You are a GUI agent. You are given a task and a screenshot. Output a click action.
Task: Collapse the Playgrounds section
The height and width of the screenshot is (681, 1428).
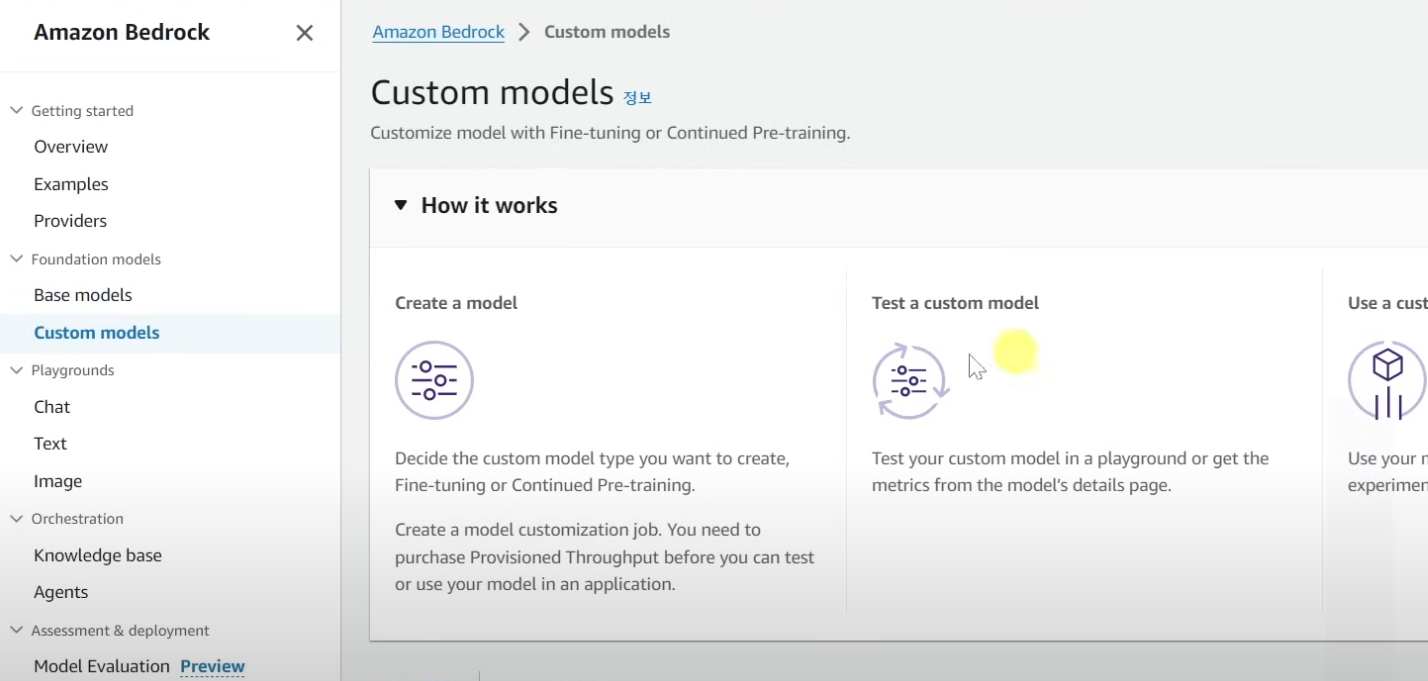16,369
